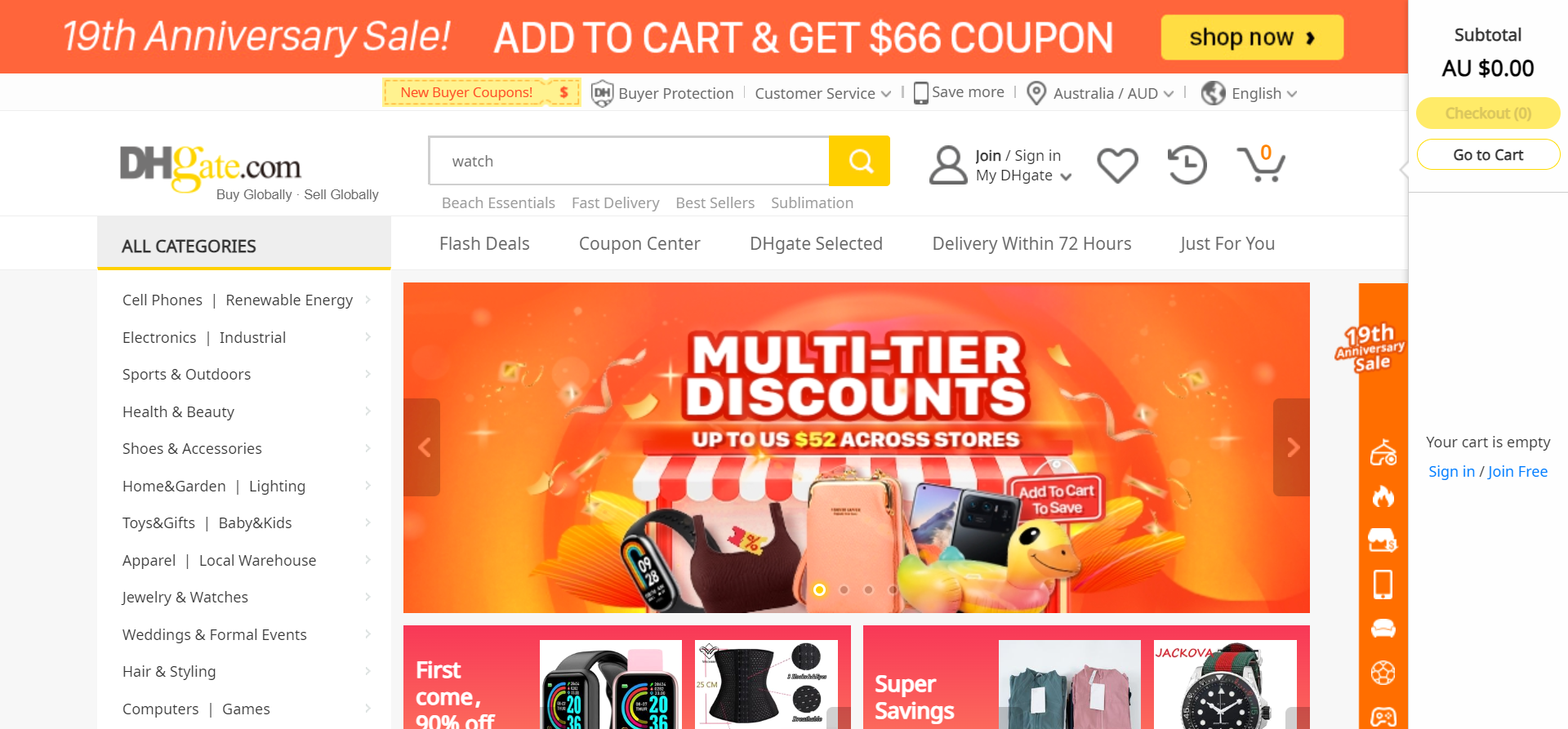The width and height of the screenshot is (1568, 729).
Task: Click the Go to Cart button
Action: (1488, 154)
